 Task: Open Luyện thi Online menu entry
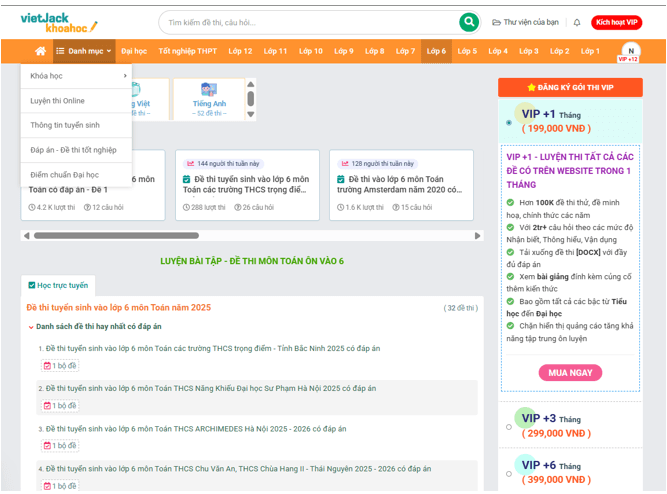[x=58, y=101]
